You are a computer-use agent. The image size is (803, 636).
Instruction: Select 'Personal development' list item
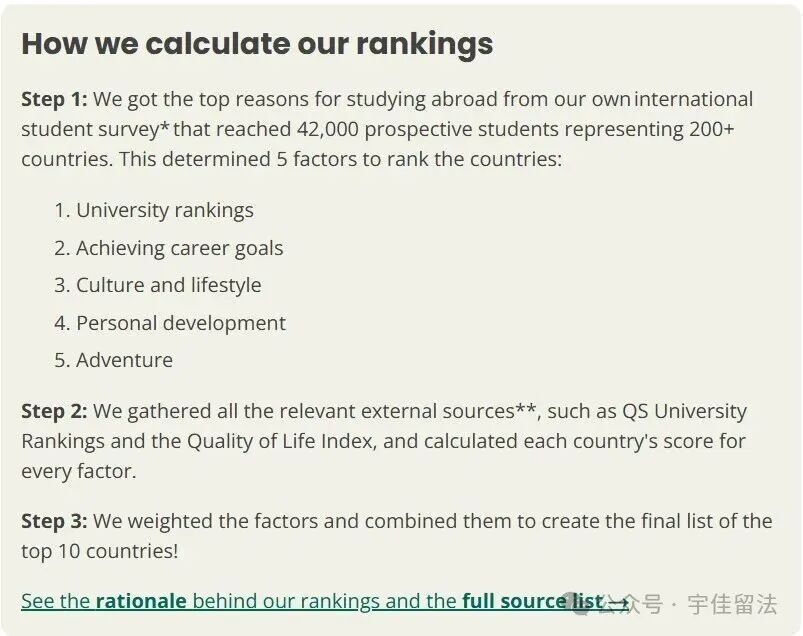point(180,323)
